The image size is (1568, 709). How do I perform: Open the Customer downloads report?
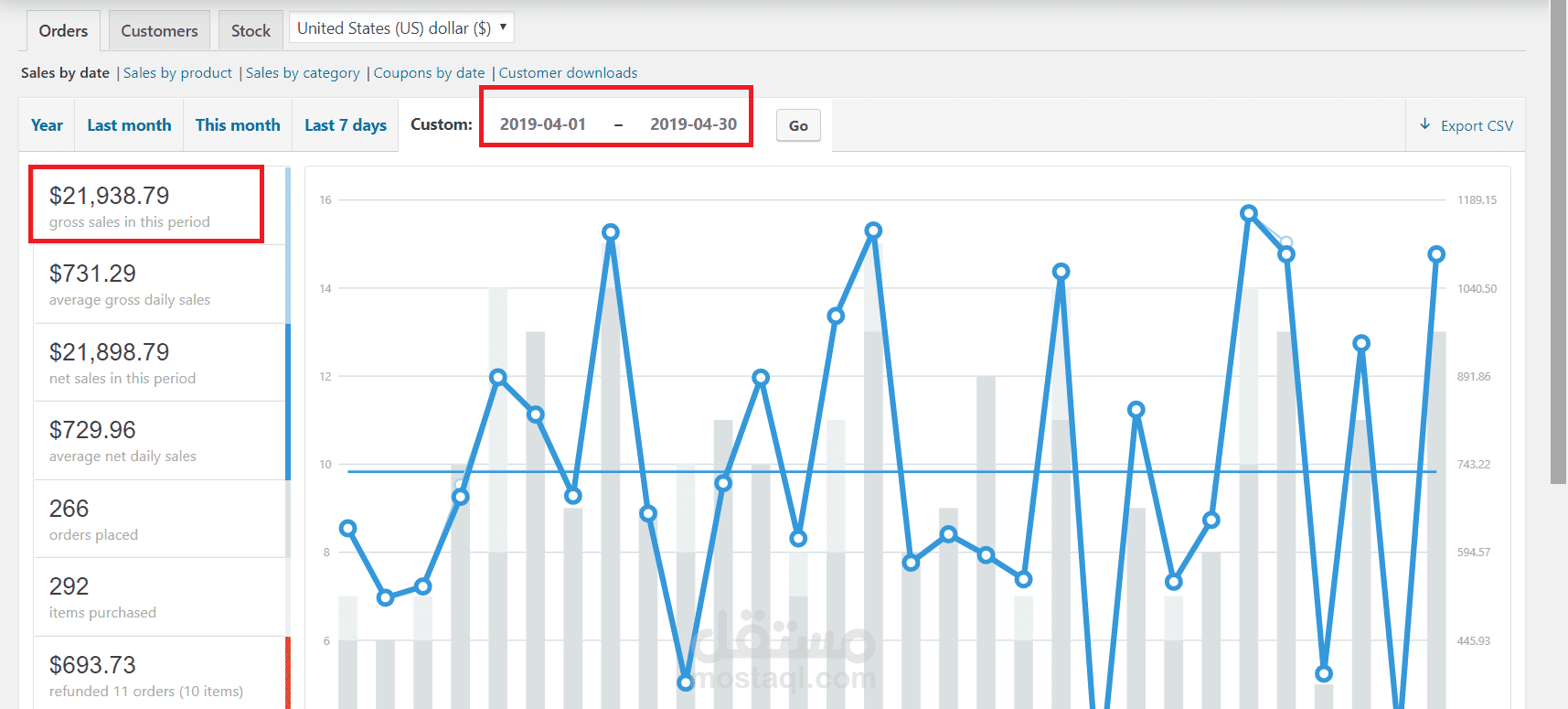(x=568, y=73)
